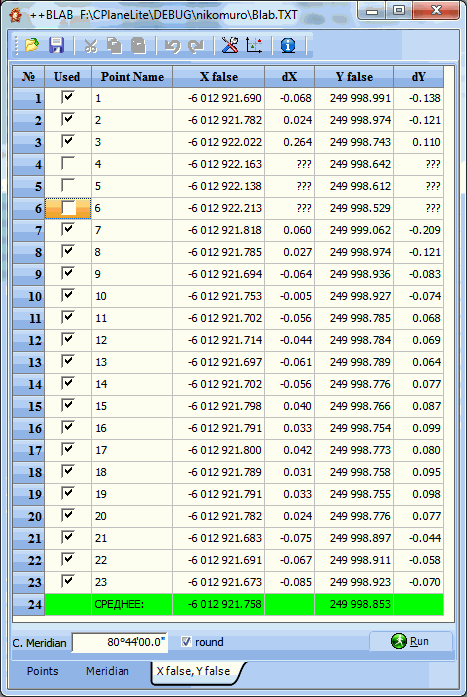Click the Copy icon in toolbar
Viewport: 467px width, 697px height.
114,46
